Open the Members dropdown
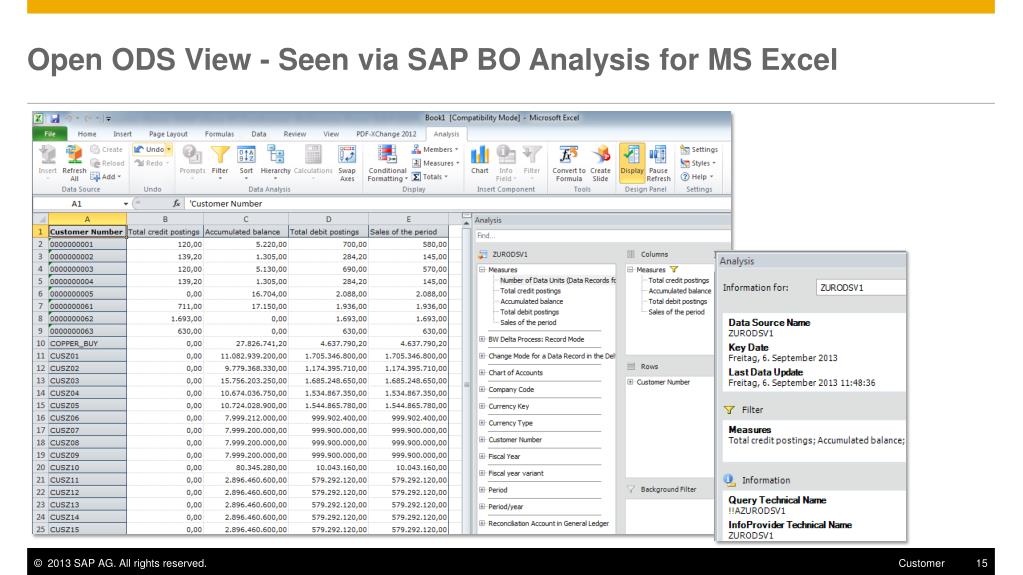The image size is (1023, 575). pos(435,149)
